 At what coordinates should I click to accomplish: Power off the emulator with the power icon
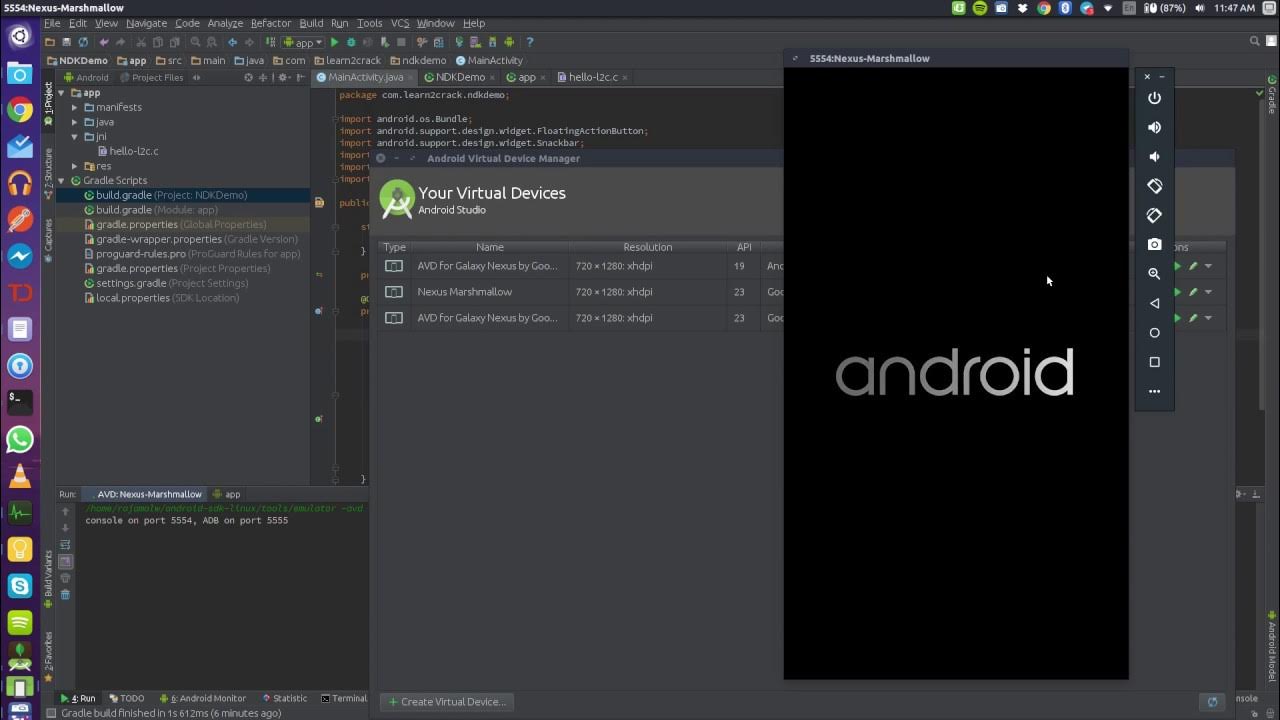[1154, 98]
